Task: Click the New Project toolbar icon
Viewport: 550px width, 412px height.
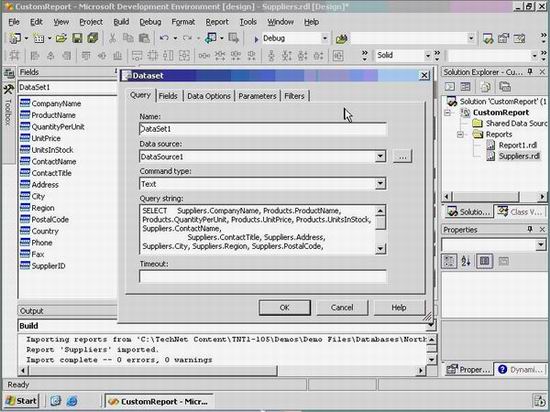Action: click(x=14, y=38)
